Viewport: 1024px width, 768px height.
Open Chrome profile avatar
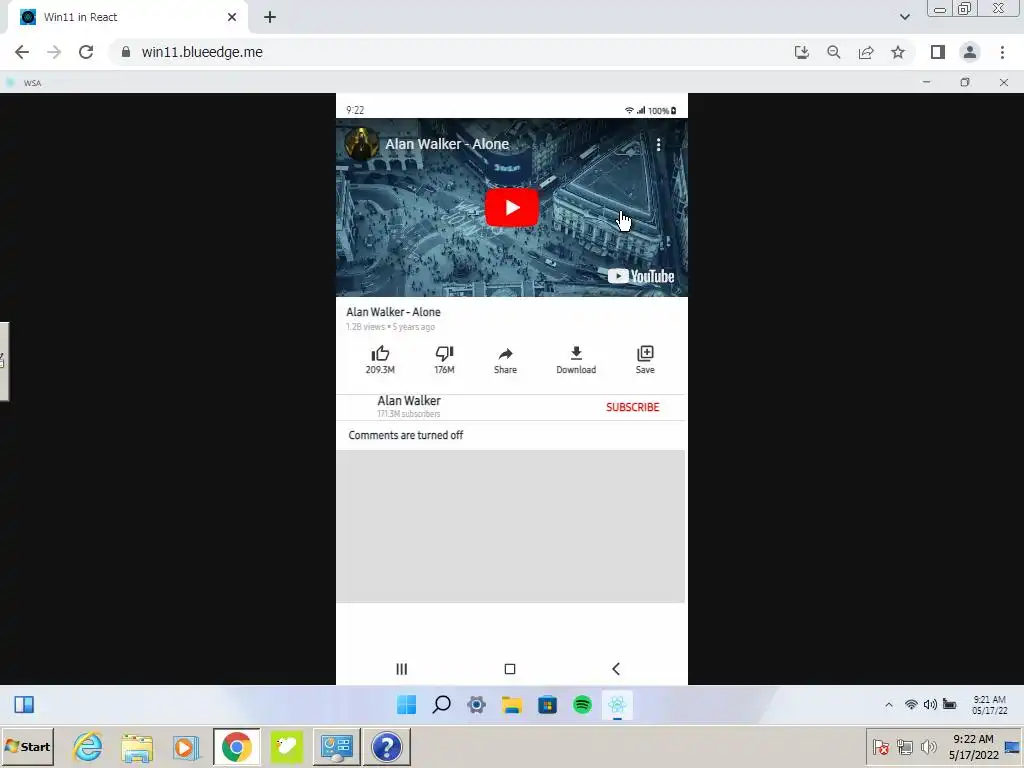pos(970,52)
